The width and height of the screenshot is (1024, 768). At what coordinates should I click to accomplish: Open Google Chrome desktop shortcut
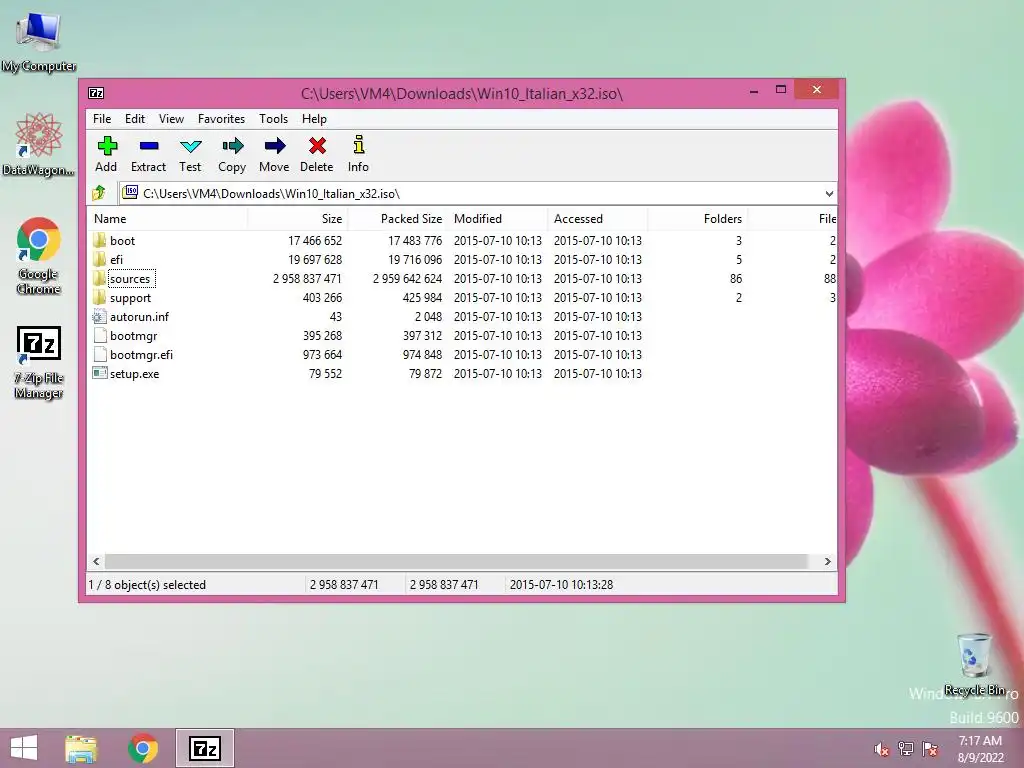tap(39, 256)
